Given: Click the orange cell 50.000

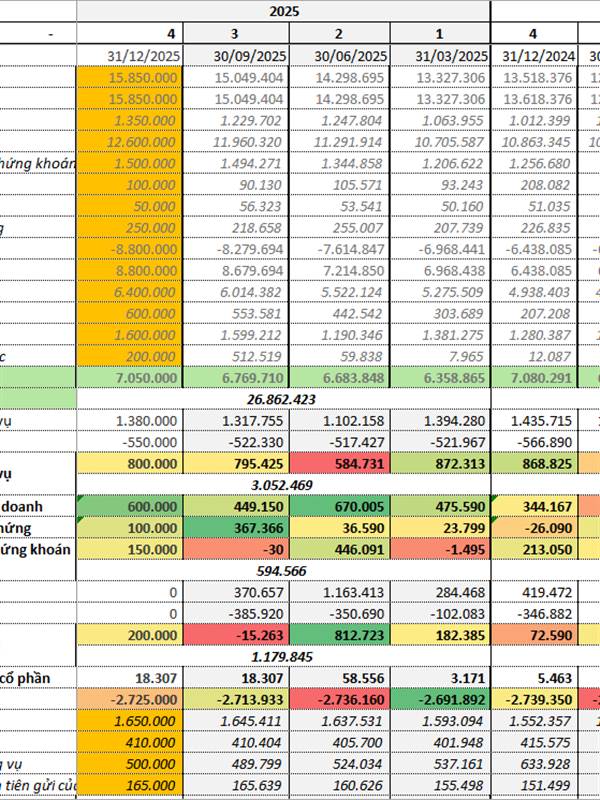Looking at the screenshot, I should pos(130,206).
